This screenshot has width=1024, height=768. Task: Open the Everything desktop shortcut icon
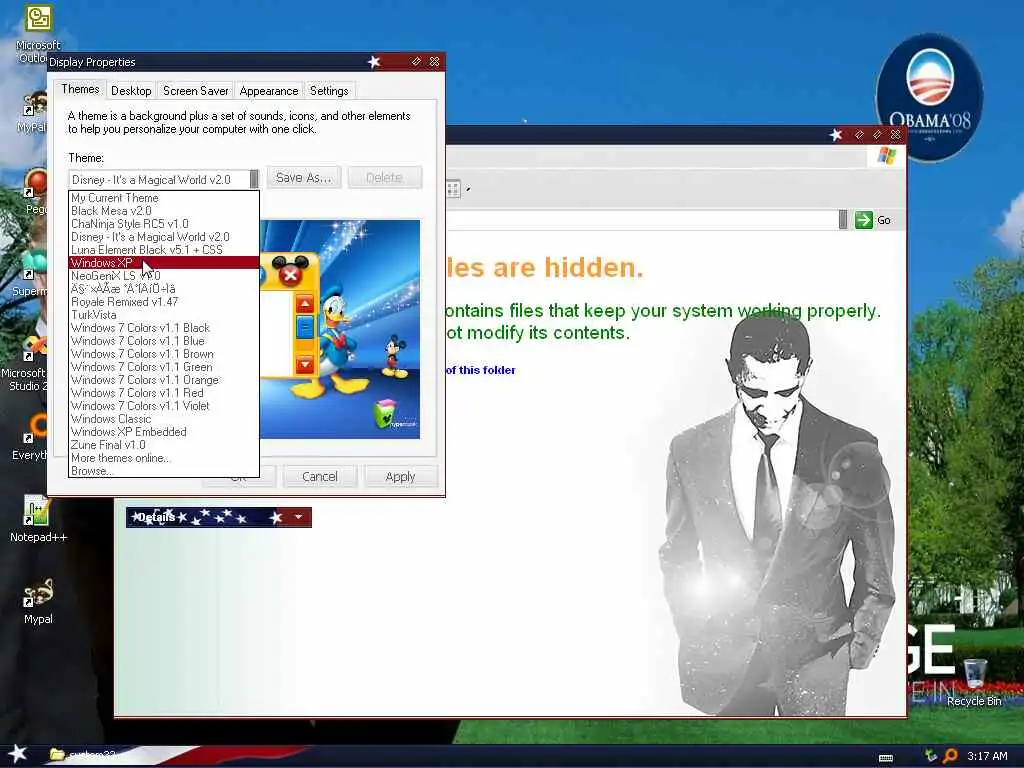[37, 428]
